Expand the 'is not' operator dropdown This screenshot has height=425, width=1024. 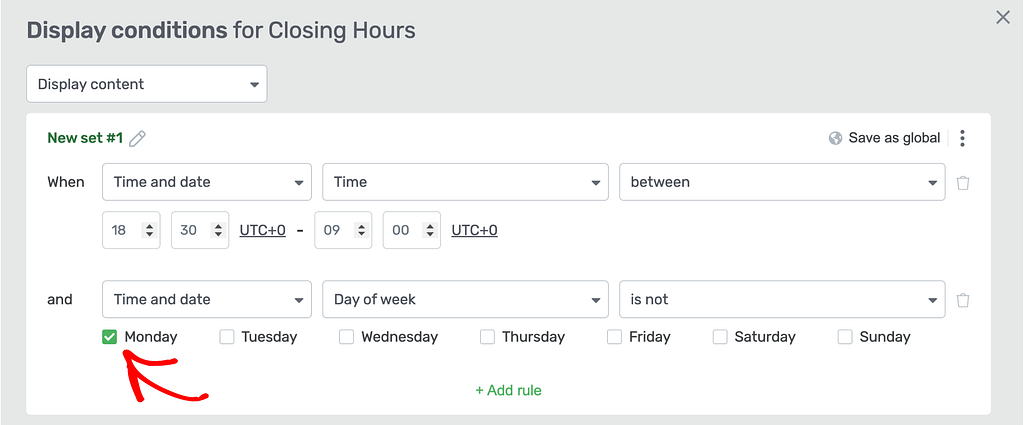782,300
